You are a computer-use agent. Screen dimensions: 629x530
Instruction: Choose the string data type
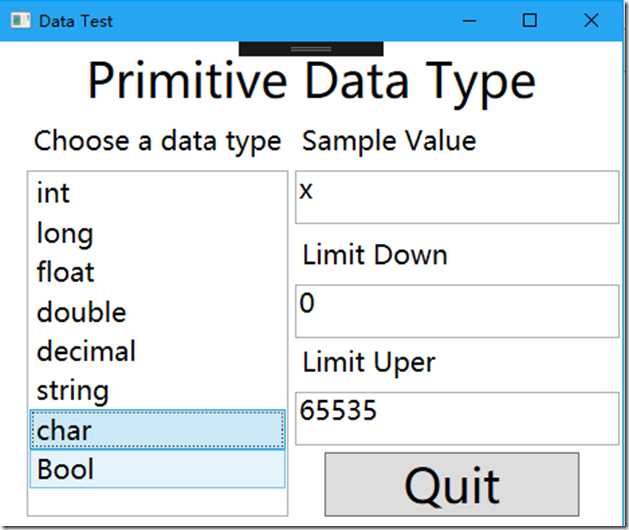point(157,390)
